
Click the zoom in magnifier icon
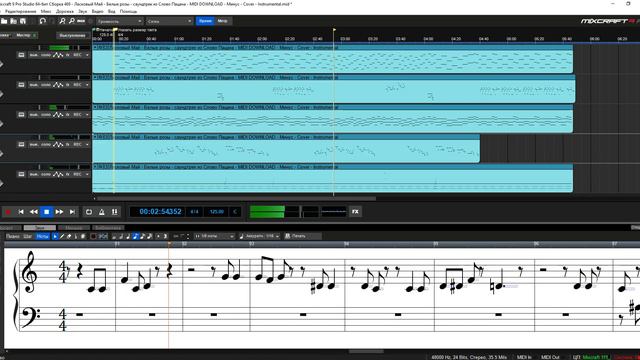tap(62, 21)
